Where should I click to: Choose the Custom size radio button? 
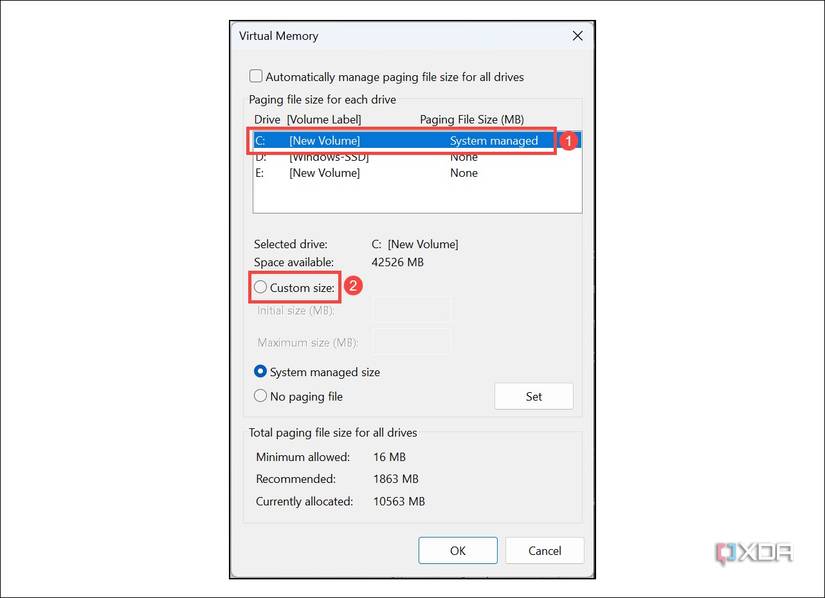tap(261, 287)
